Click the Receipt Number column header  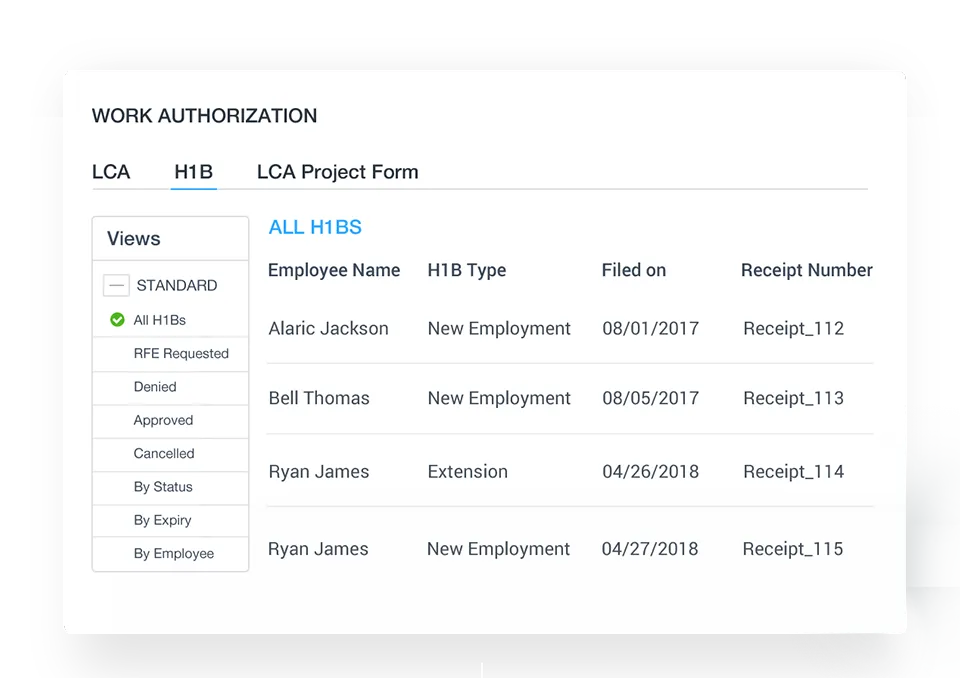(x=806, y=270)
